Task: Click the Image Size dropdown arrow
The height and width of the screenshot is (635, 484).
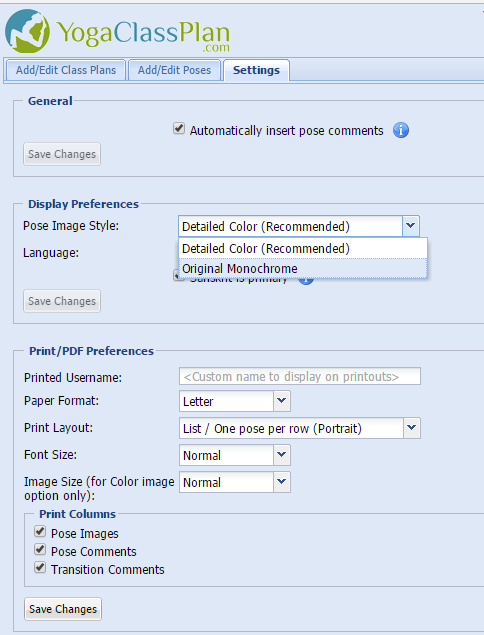Action: [282, 482]
